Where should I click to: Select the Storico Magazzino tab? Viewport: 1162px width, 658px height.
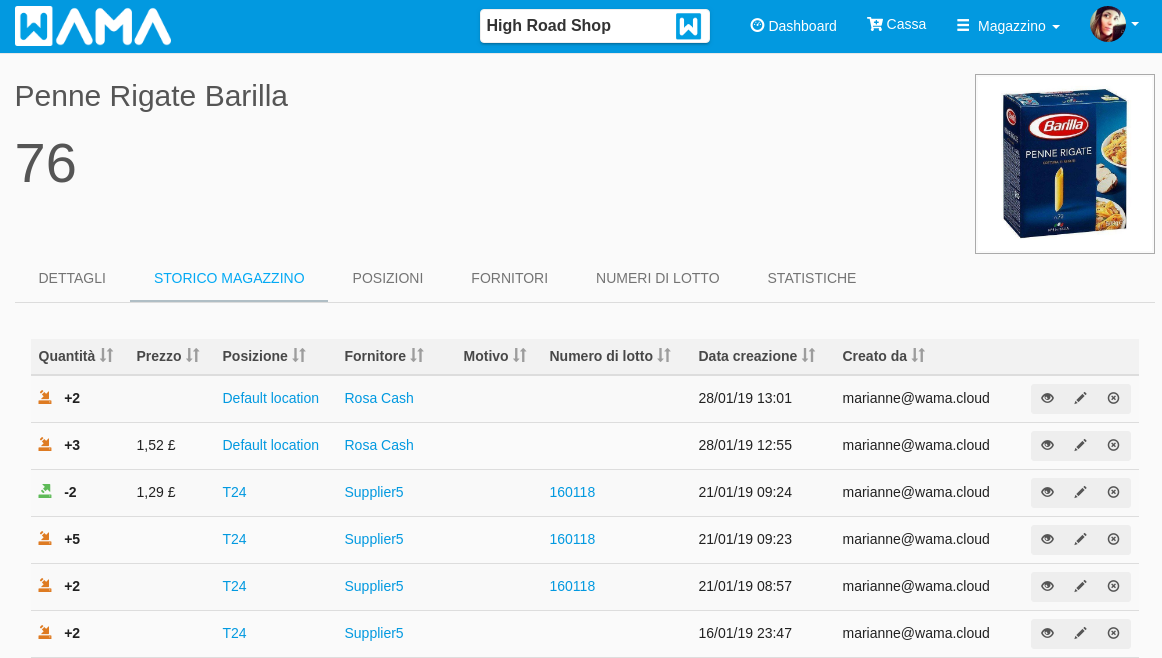point(229,279)
